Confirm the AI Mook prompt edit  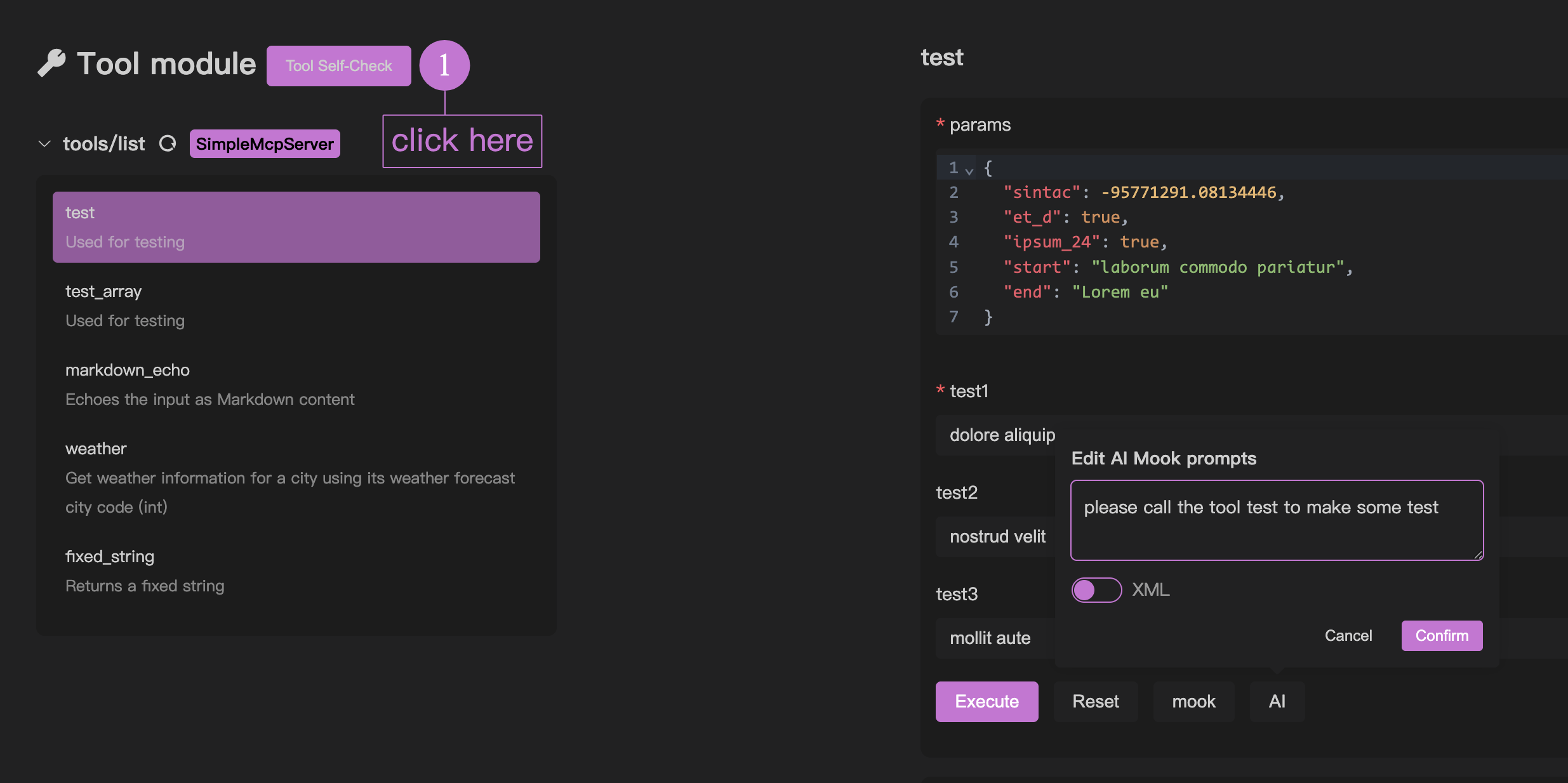pyautogui.click(x=1442, y=636)
